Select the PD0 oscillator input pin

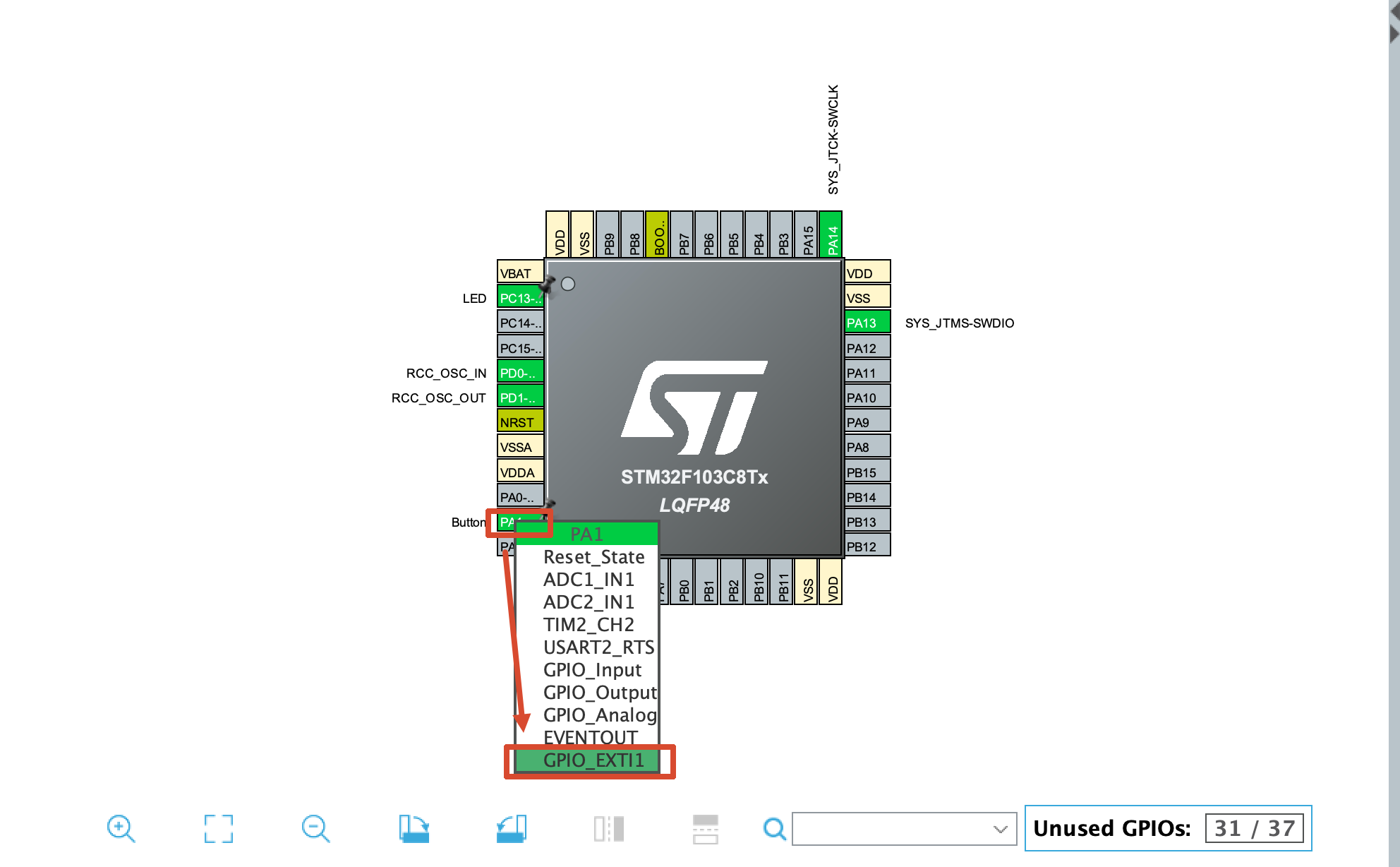(x=521, y=373)
